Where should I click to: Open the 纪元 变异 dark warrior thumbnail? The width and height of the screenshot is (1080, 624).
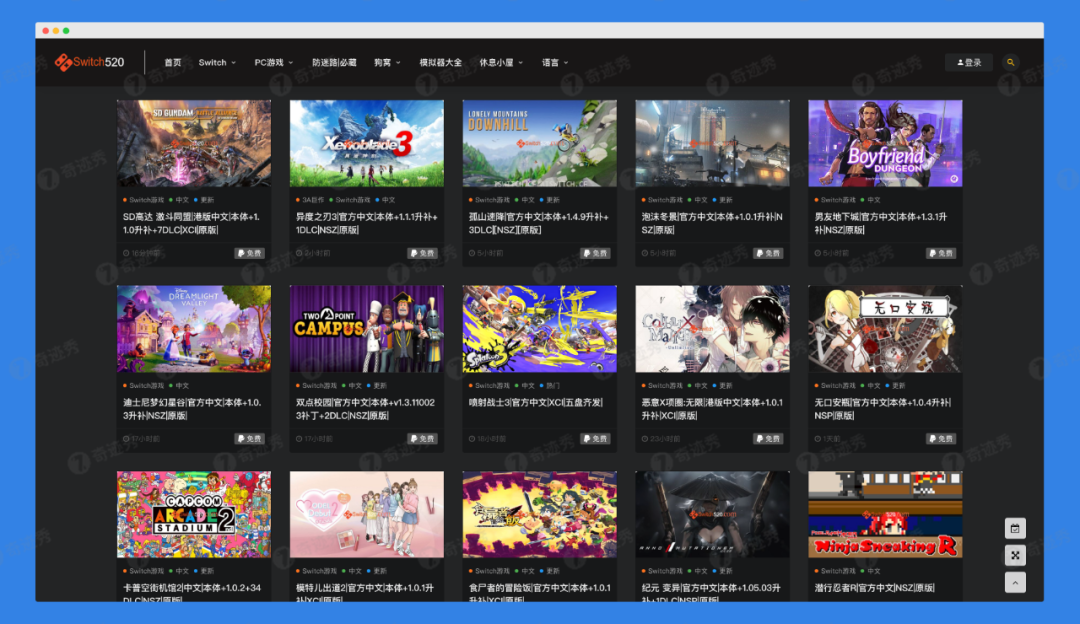(x=712, y=514)
